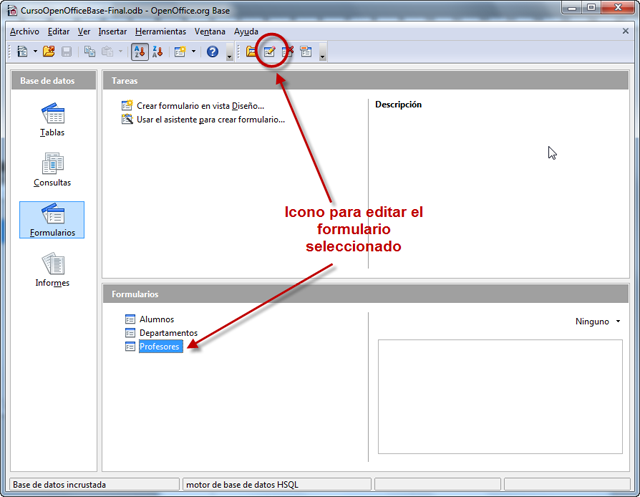Open the New Form dropdown arrow
Image resolution: width=640 pixels, height=497 pixels.
point(193,52)
